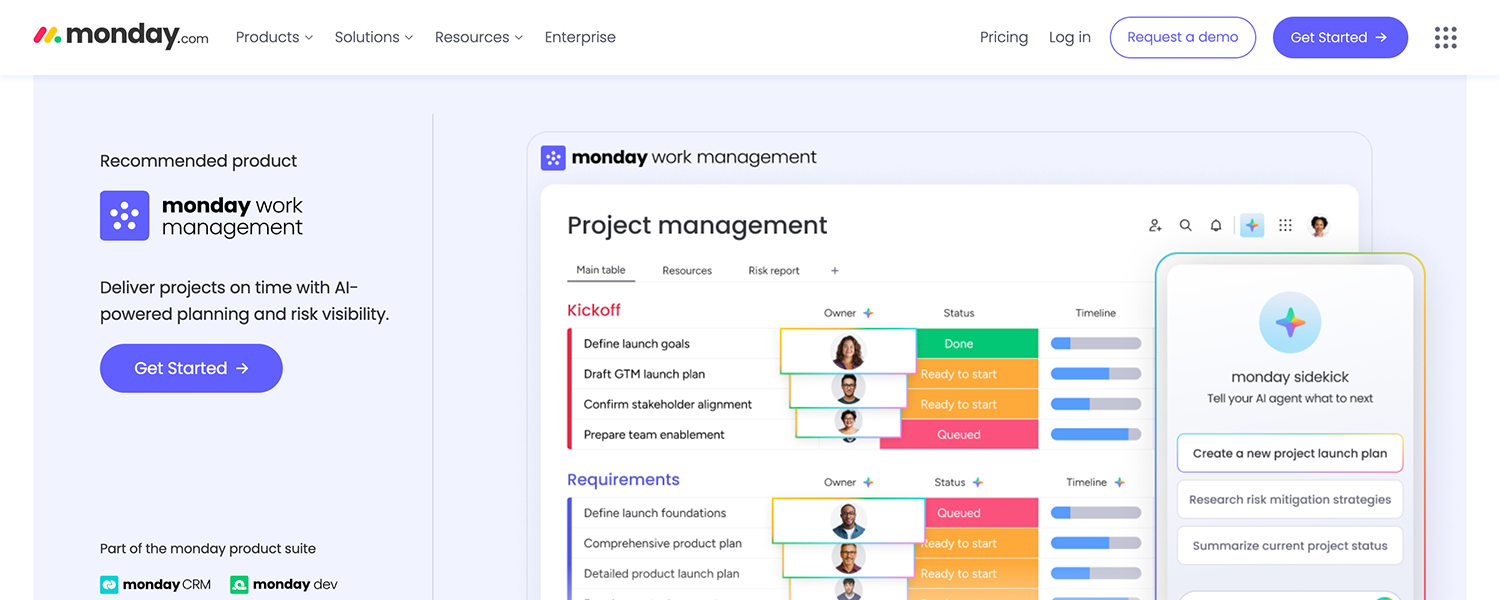Viewport: 1500px width, 600px height.
Task: Select Create a new project launch plan
Action: click(x=1290, y=453)
